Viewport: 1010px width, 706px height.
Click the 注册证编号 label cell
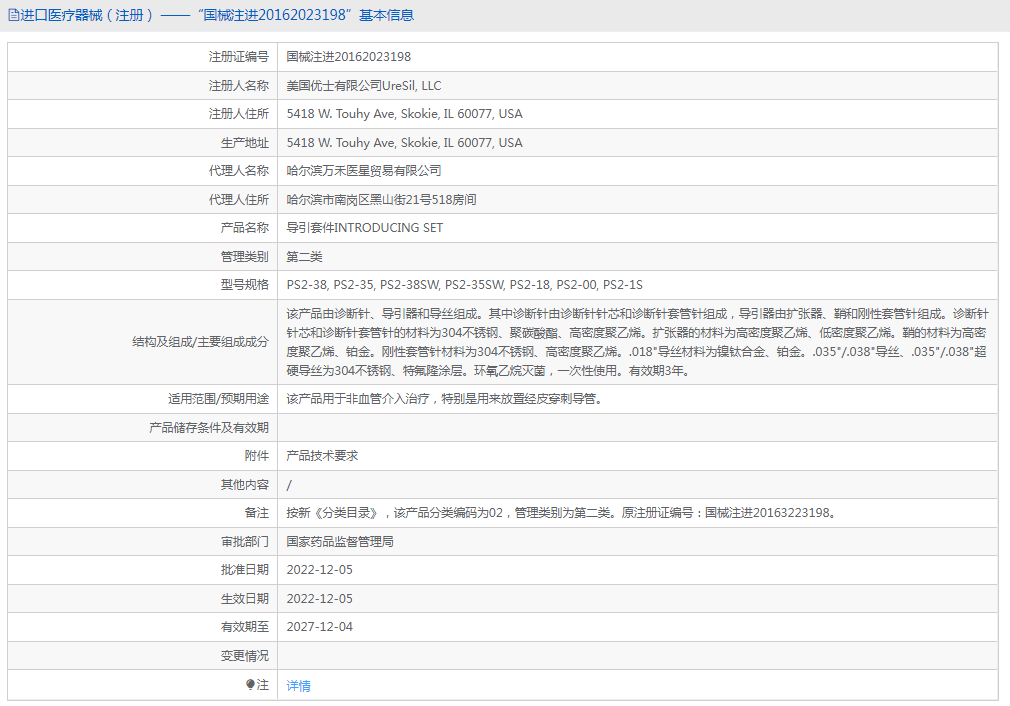238,57
